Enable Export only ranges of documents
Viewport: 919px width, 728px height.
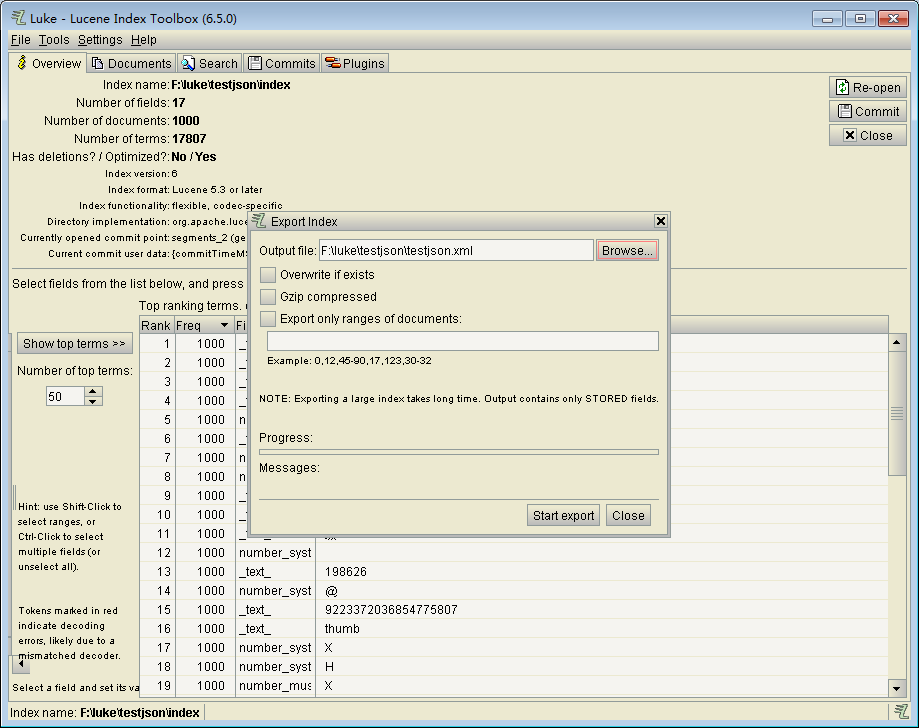268,318
